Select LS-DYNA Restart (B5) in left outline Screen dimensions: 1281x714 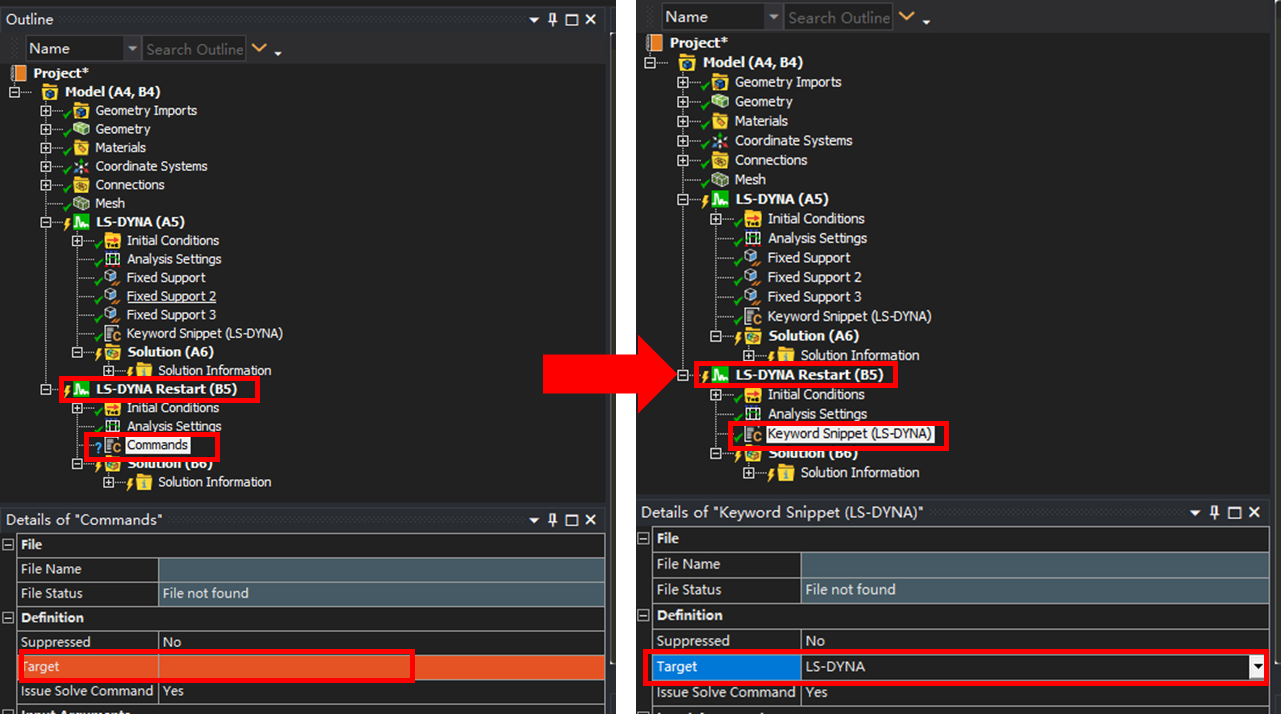click(x=166, y=389)
